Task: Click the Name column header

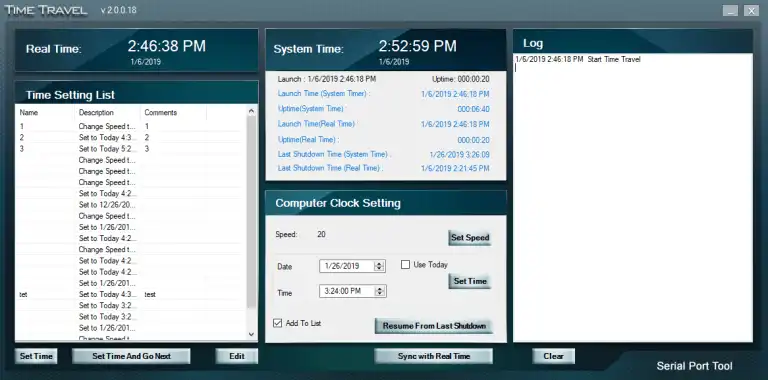Action: coord(46,113)
